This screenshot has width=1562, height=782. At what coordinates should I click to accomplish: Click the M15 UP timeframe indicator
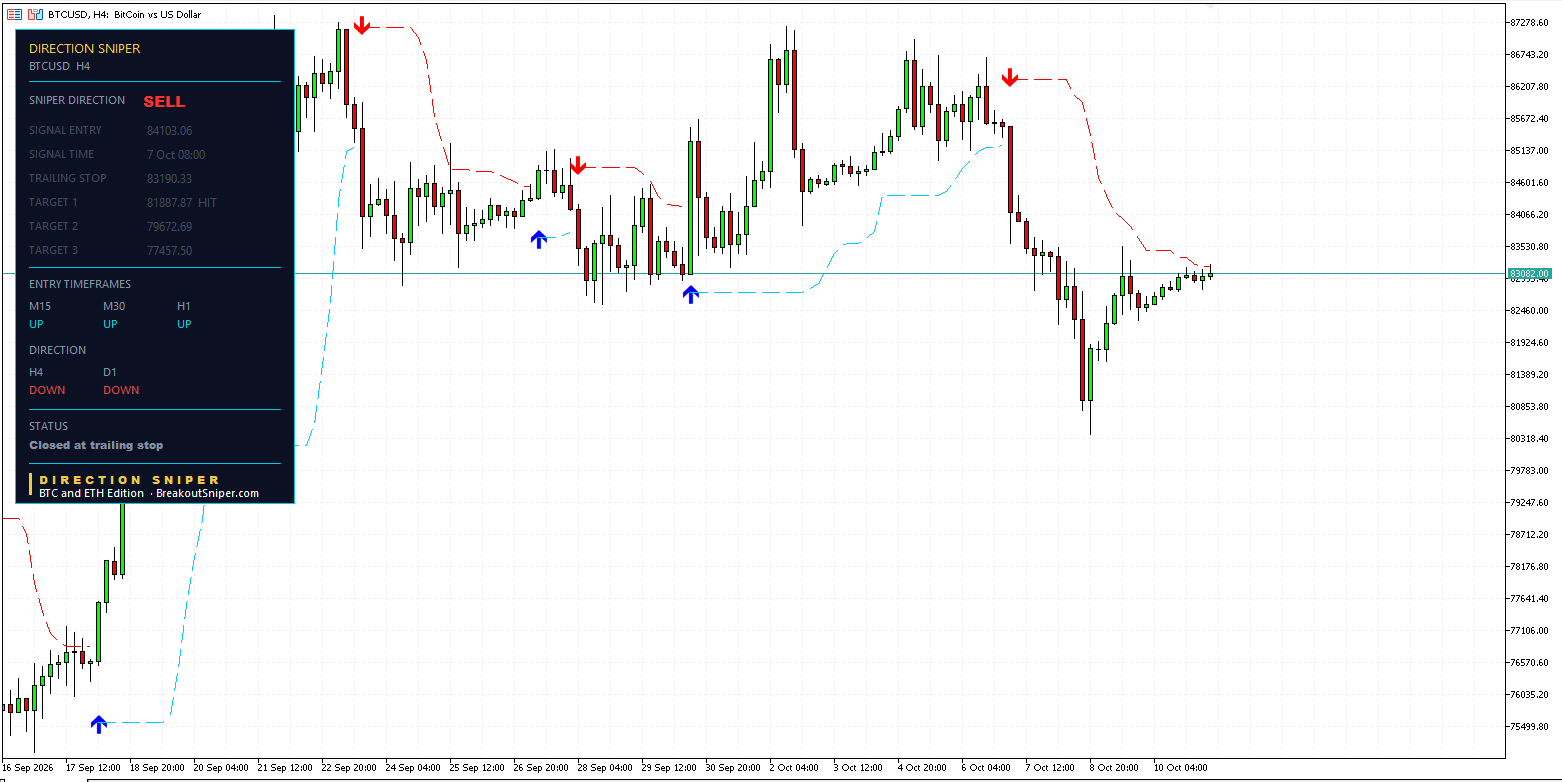pyautogui.click(x=40, y=315)
